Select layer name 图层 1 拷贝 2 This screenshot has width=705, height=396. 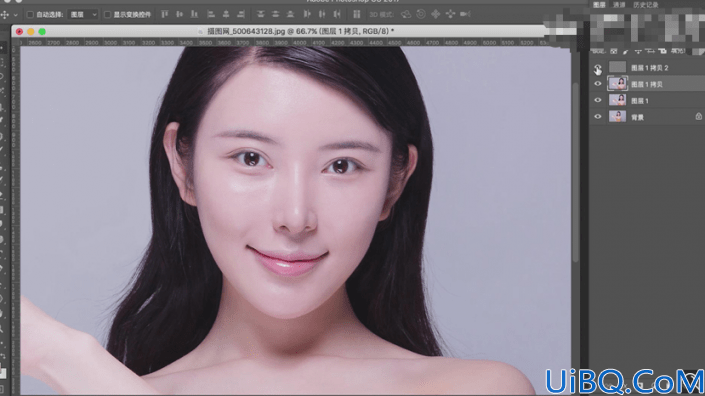click(649, 68)
